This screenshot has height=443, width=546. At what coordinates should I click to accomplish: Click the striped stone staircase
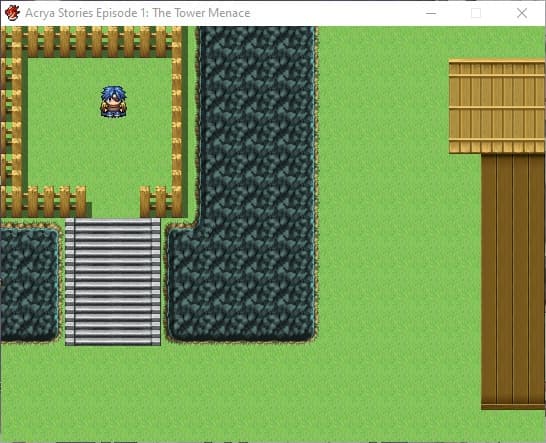coord(113,282)
